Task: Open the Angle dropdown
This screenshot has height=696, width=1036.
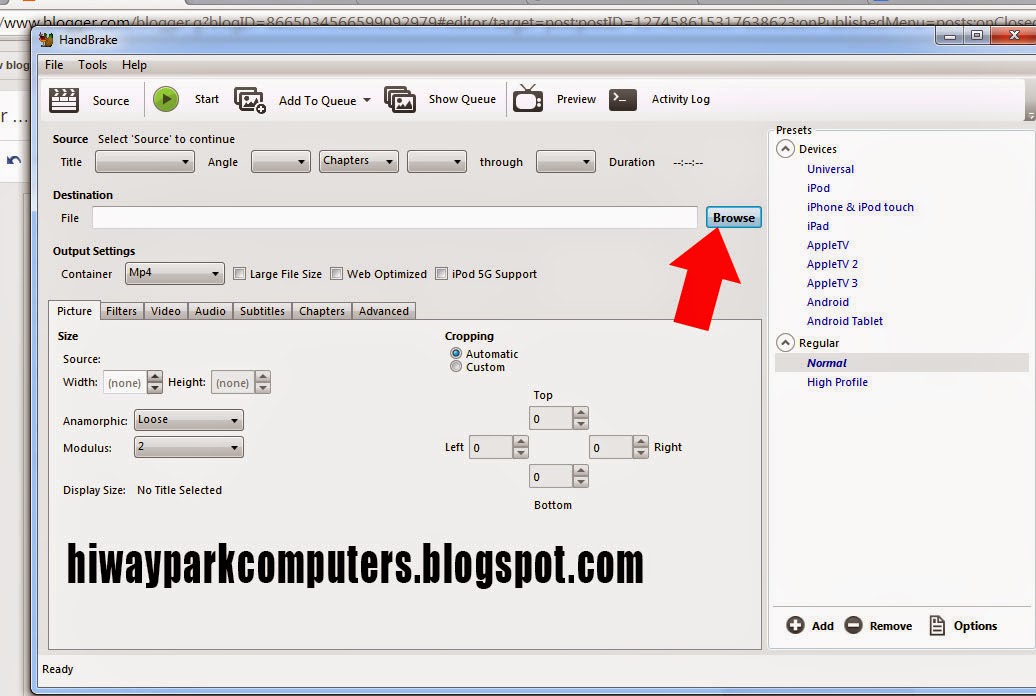Action: click(x=281, y=161)
